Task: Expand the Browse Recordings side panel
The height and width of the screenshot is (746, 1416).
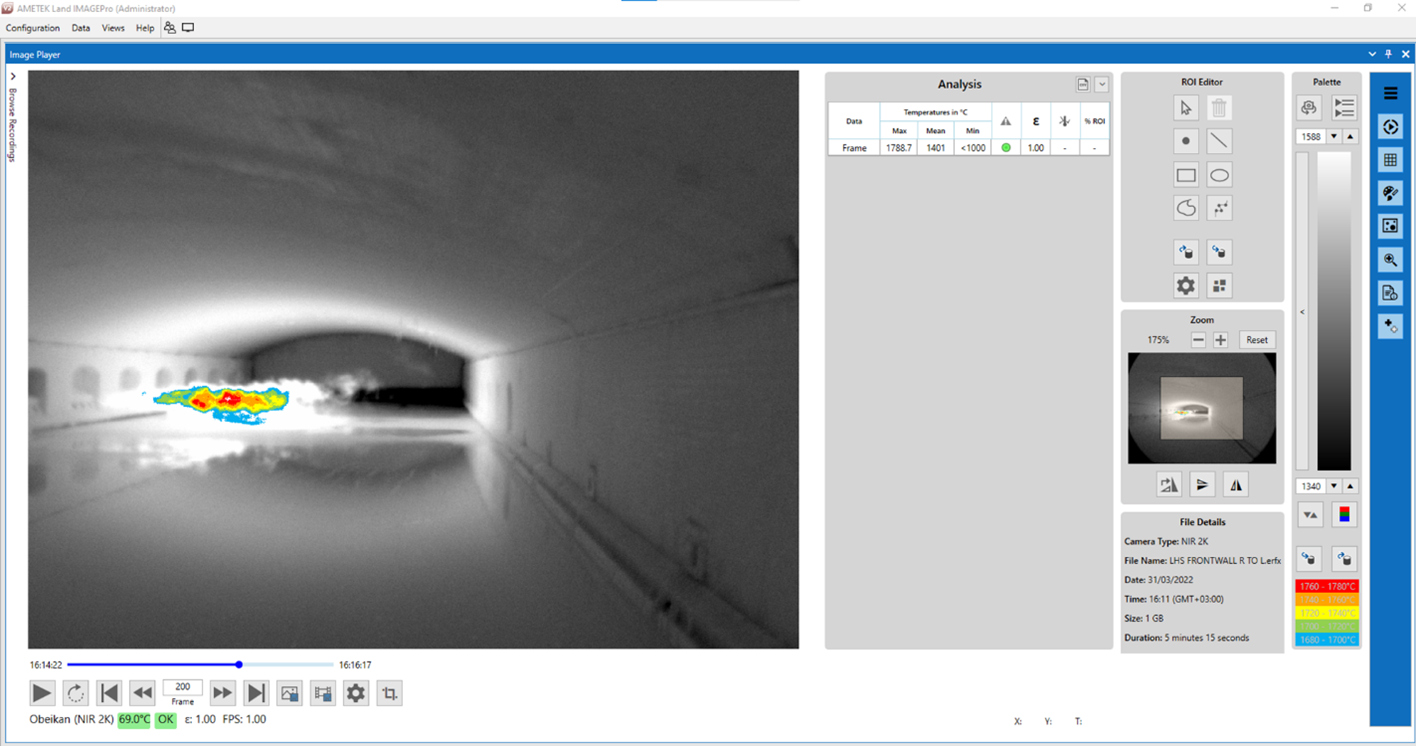Action: click(x=13, y=76)
